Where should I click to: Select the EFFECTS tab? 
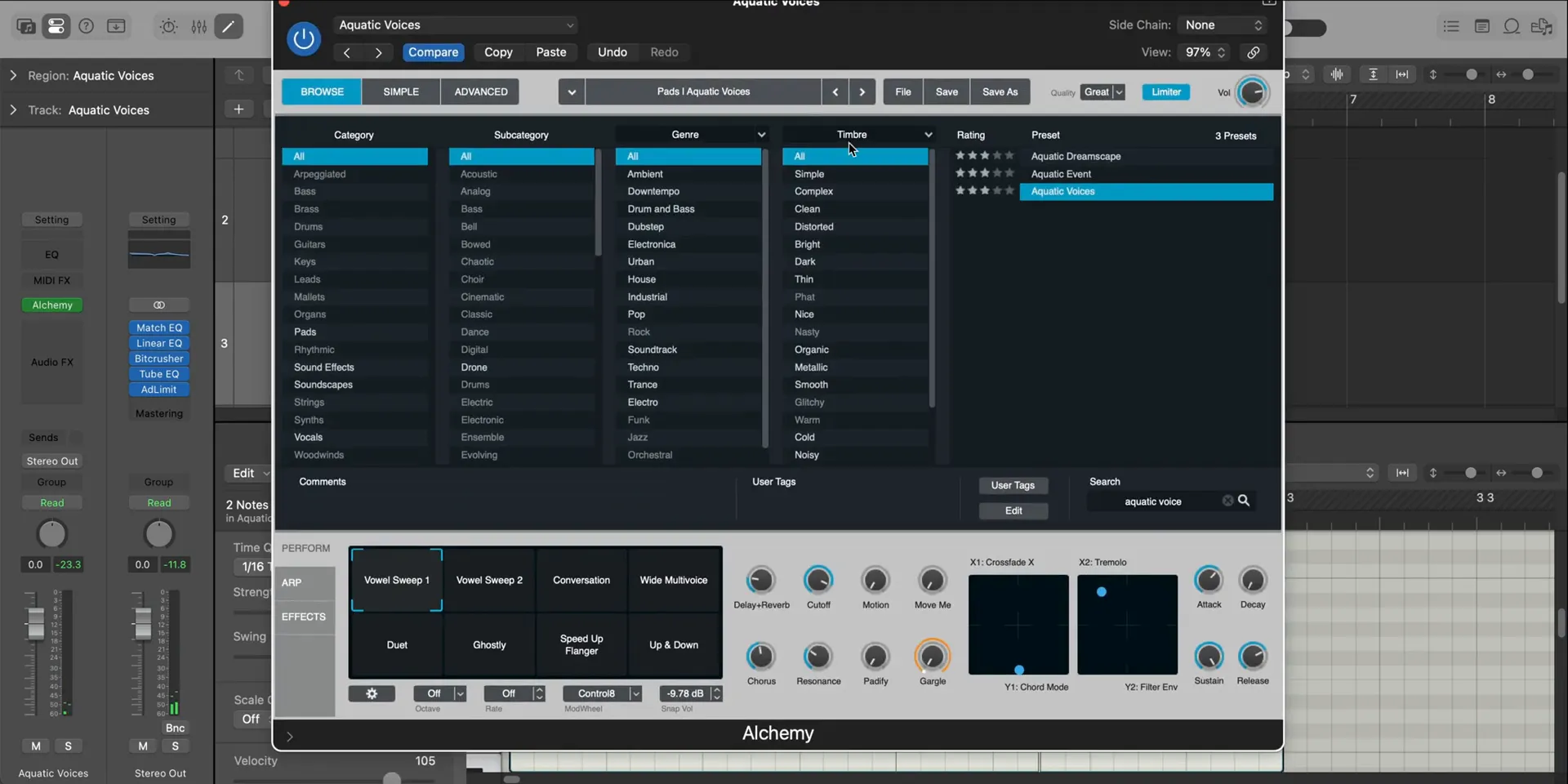click(305, 617)
